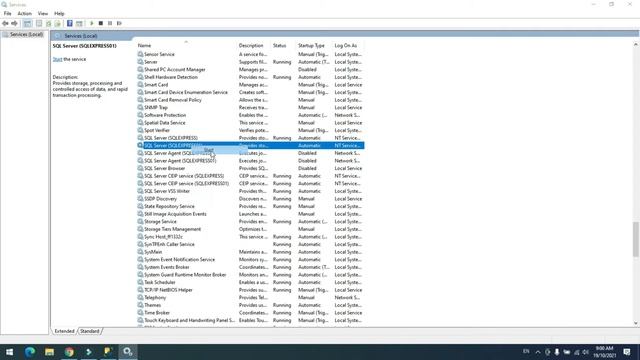Select the TCP/IP NetBIOS Helper service
Image resolution: width=640 pixels, height=360 pixels.
click(x=251, y=290)
